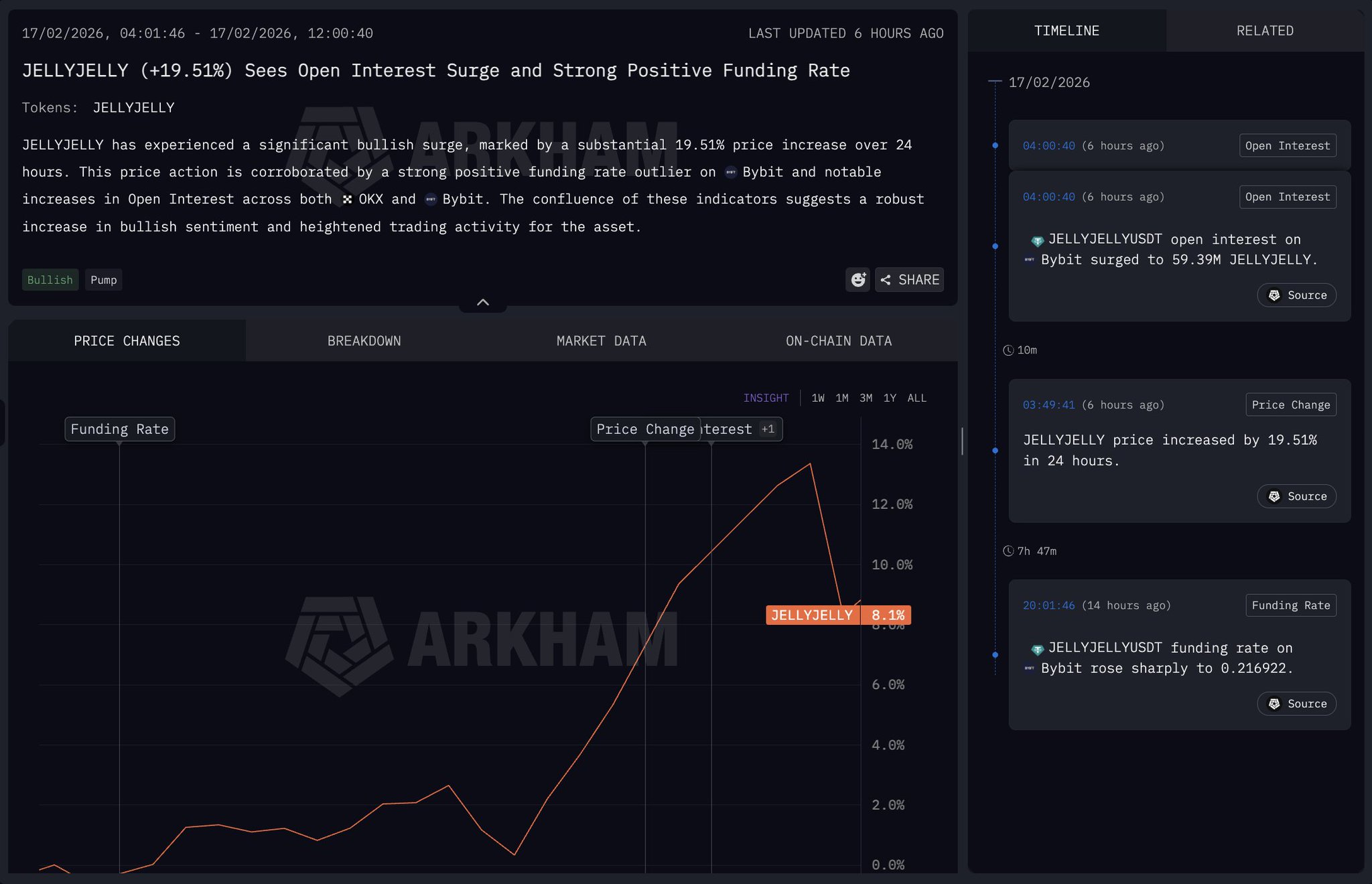Click the JELLYJELLYUSDT token icon in open interest card
Viewport: 1372px width, 884px height.
[1037, 240]
